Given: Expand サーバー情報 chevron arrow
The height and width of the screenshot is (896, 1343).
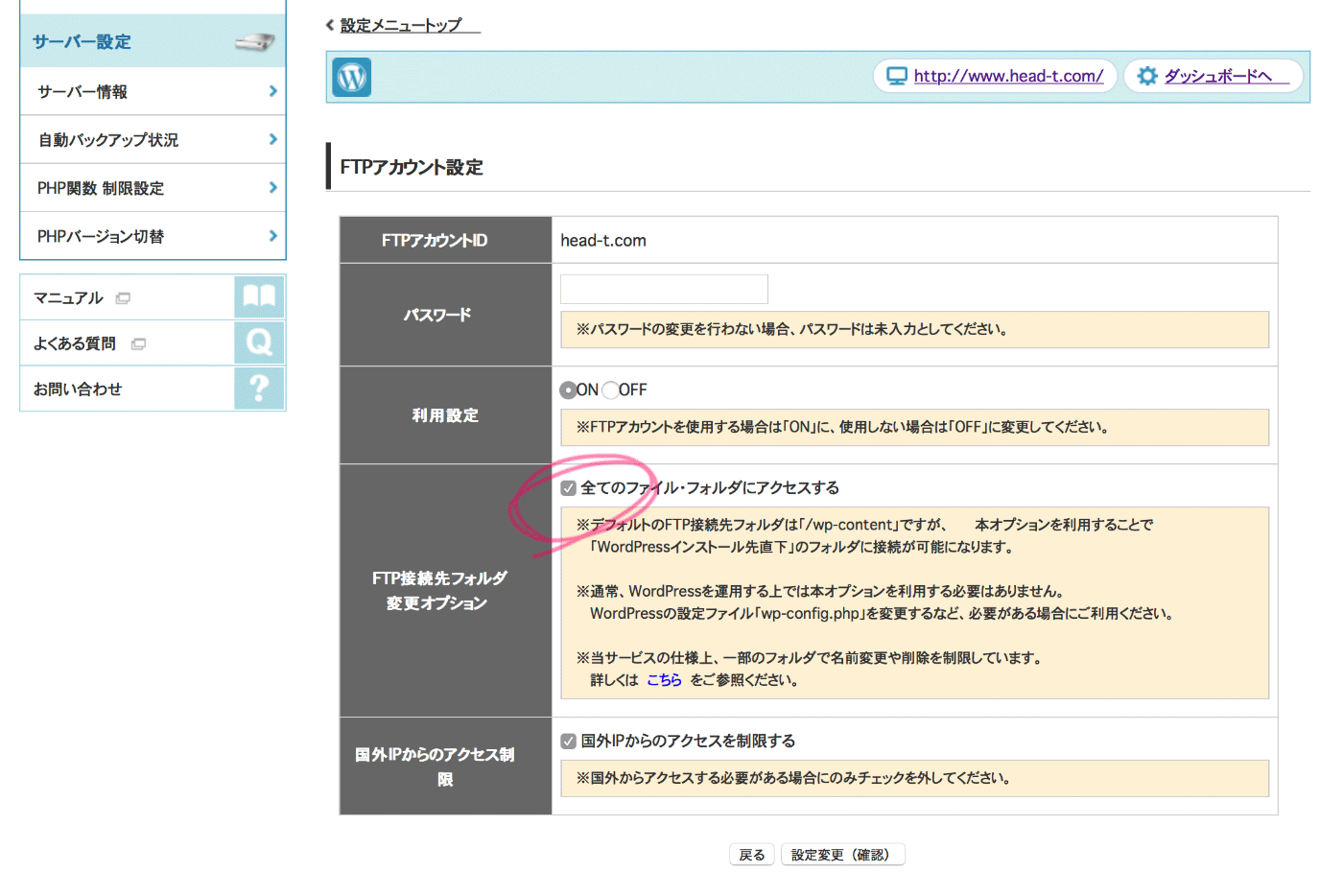Looking at the screenshot, I should click(273, 91).
